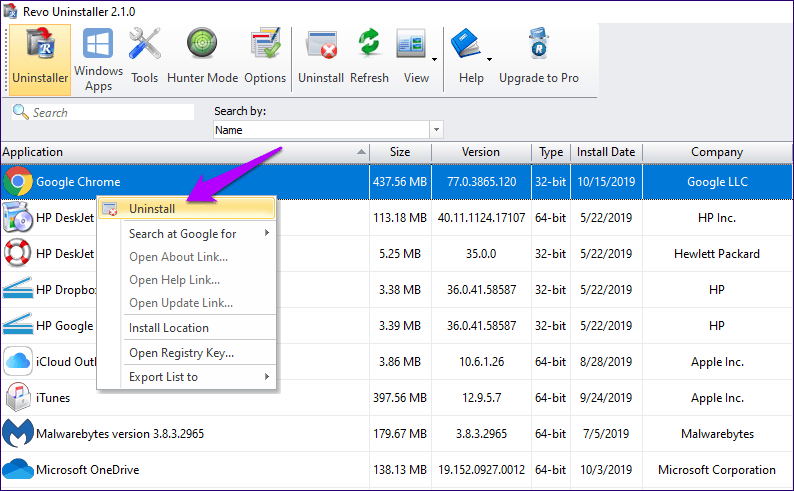Image resolution: width=794 pixels, height=491 pixels.
Task: Click Upgrade to Pro icon
Action: pyautogui.click(x=539, y=44)
